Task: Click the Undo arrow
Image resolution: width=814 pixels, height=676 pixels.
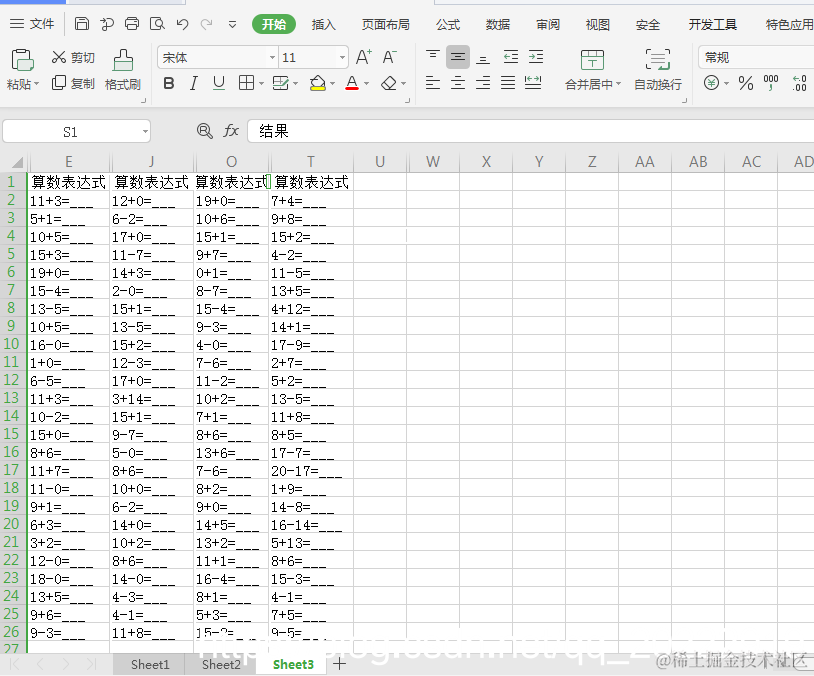Action: [x=182, y=24]
